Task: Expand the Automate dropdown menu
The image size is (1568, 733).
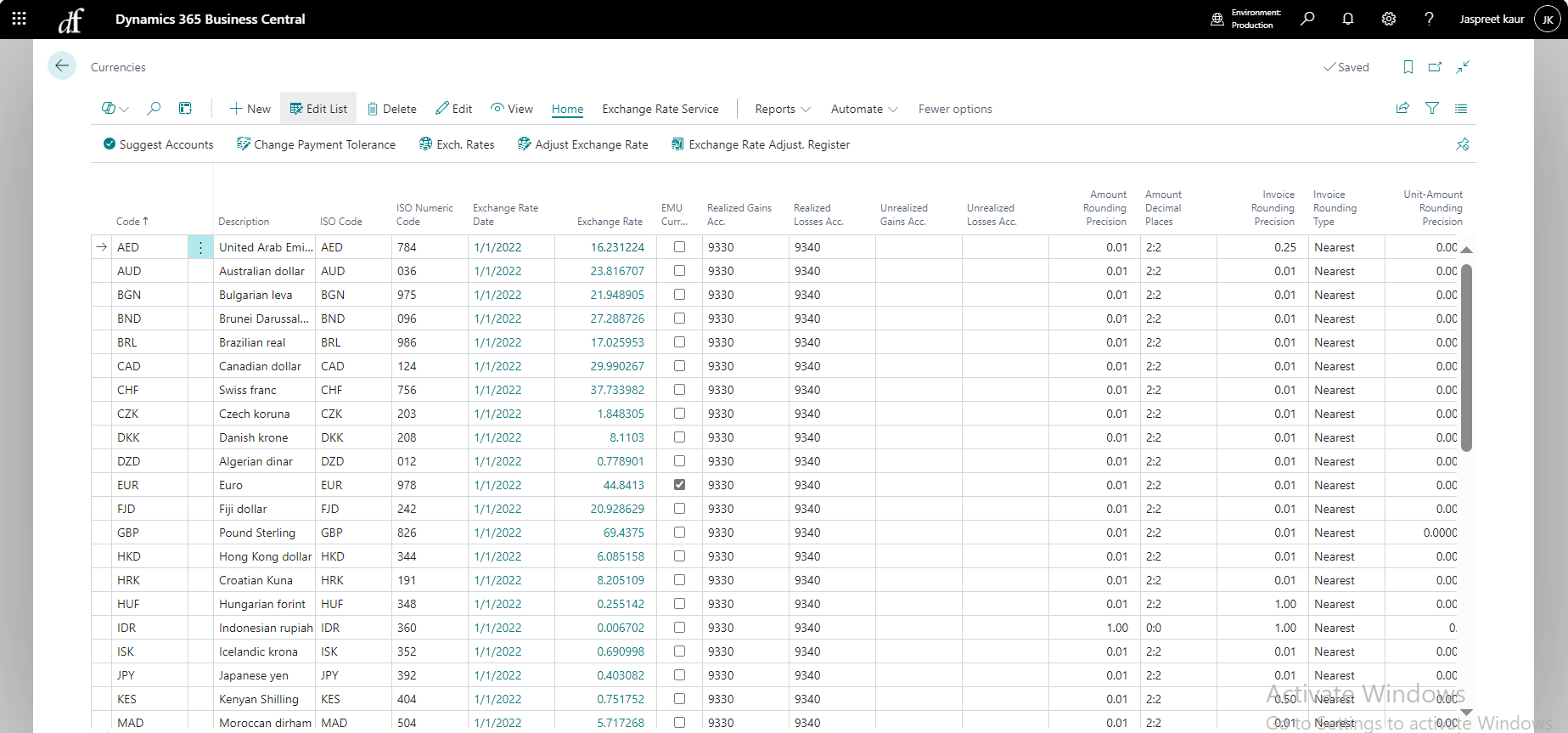Action: point(863,109)
